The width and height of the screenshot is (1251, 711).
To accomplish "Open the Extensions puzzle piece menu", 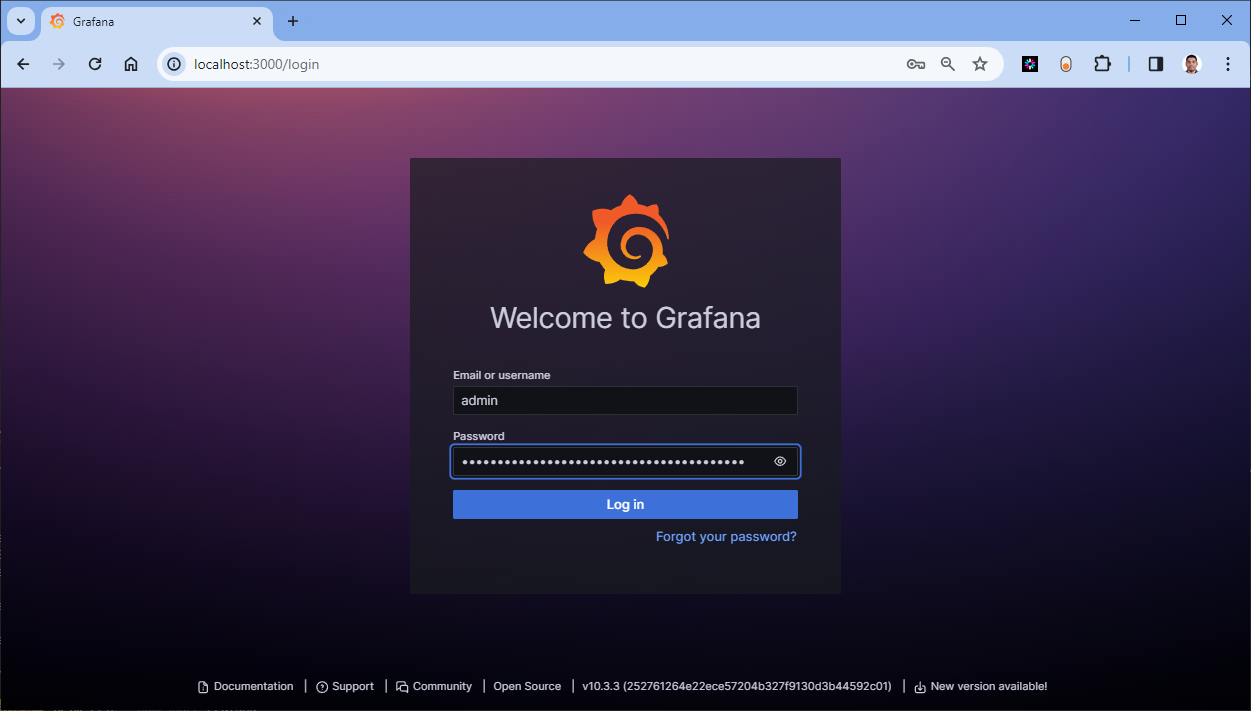I will pyautogui.click(x=1102, y=64).
